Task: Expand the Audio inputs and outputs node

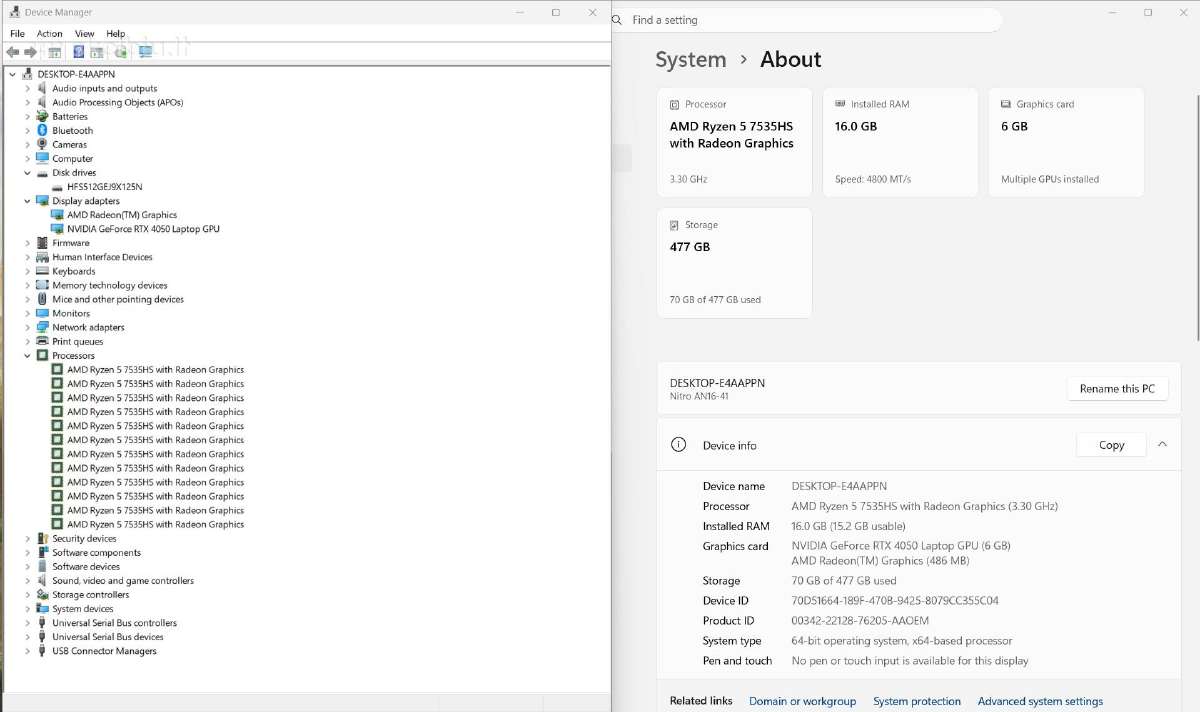Action: (x=27, y=88)
